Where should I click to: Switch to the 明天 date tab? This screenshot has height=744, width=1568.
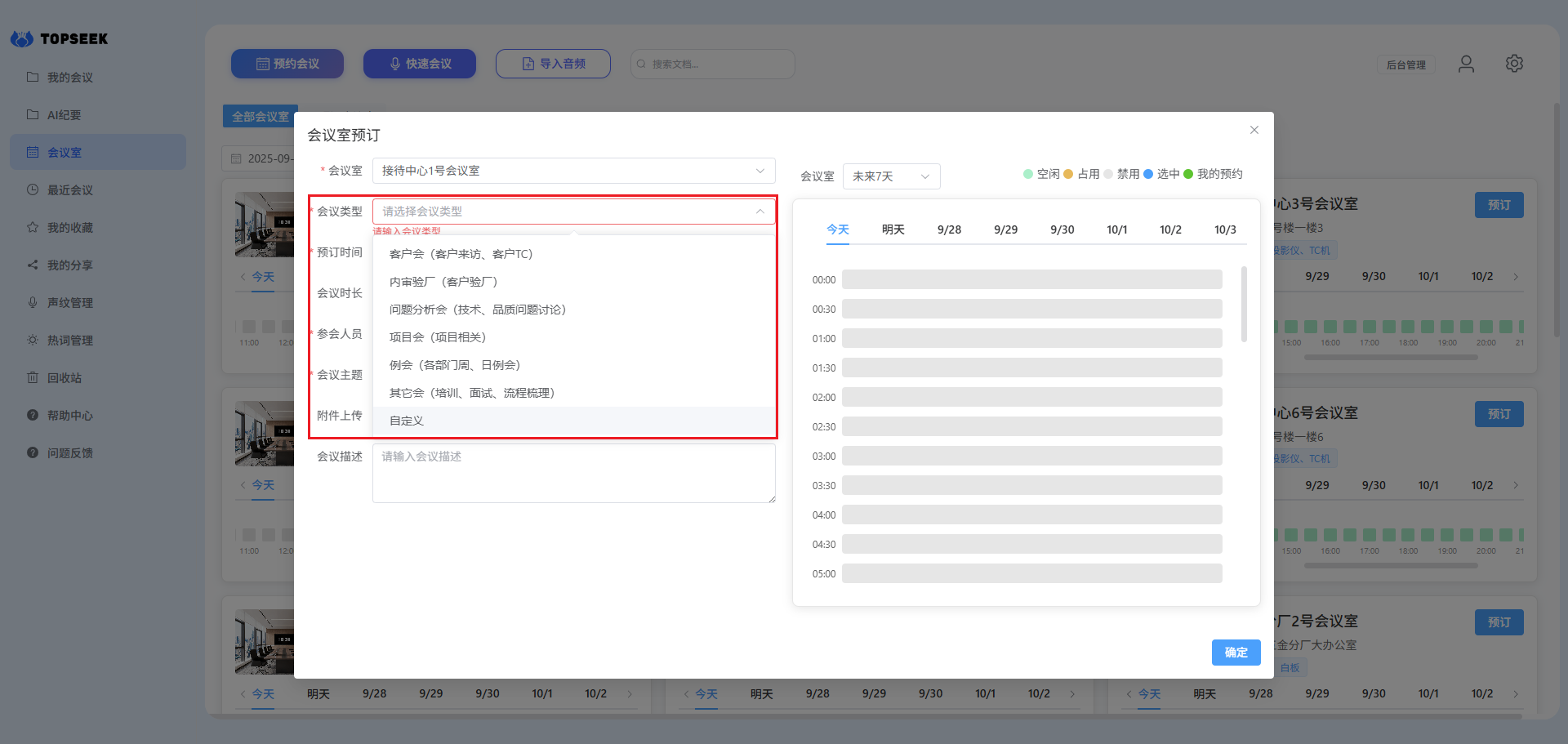click(x=893, y=229)
